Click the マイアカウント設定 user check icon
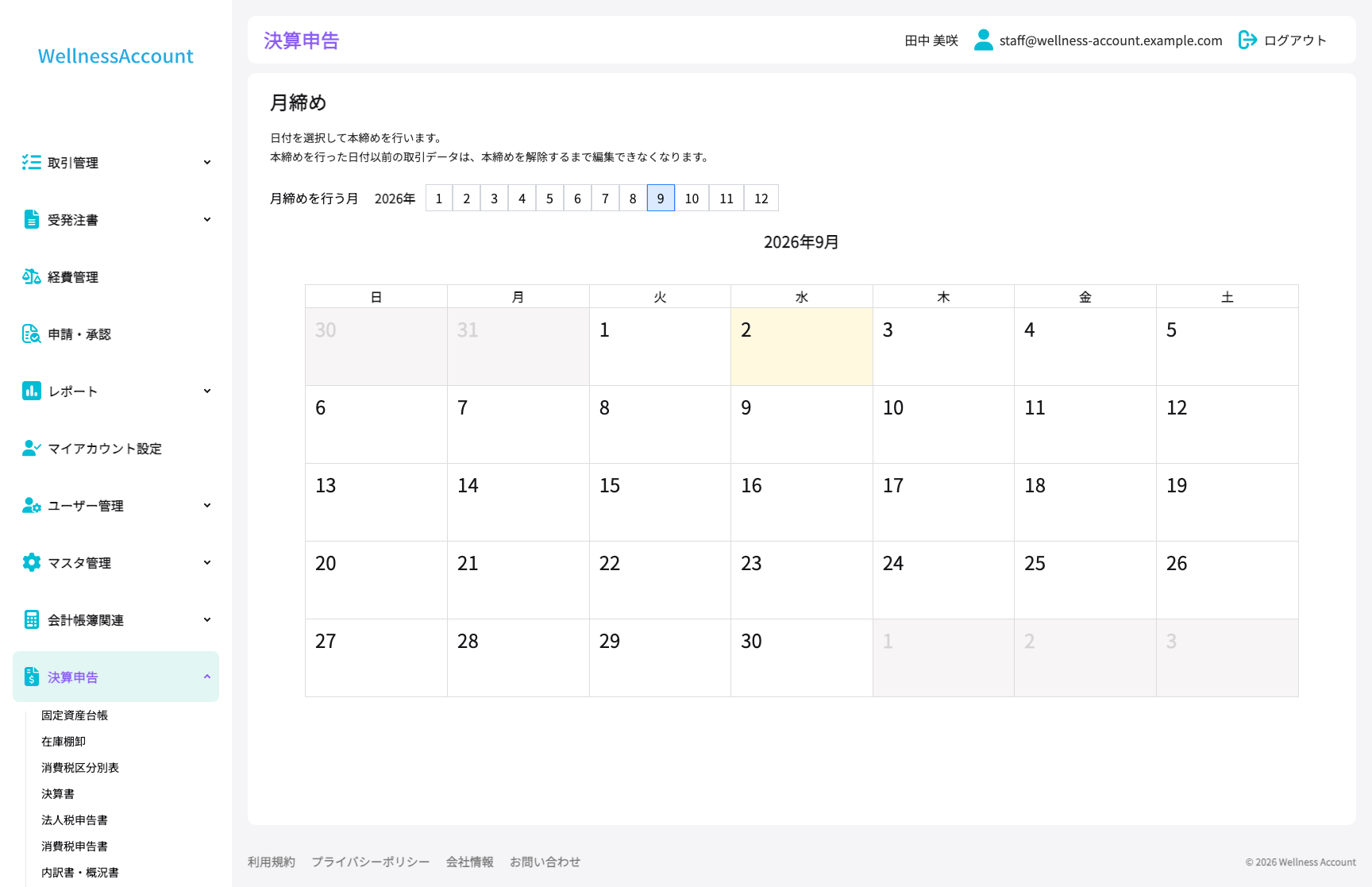 32,449
